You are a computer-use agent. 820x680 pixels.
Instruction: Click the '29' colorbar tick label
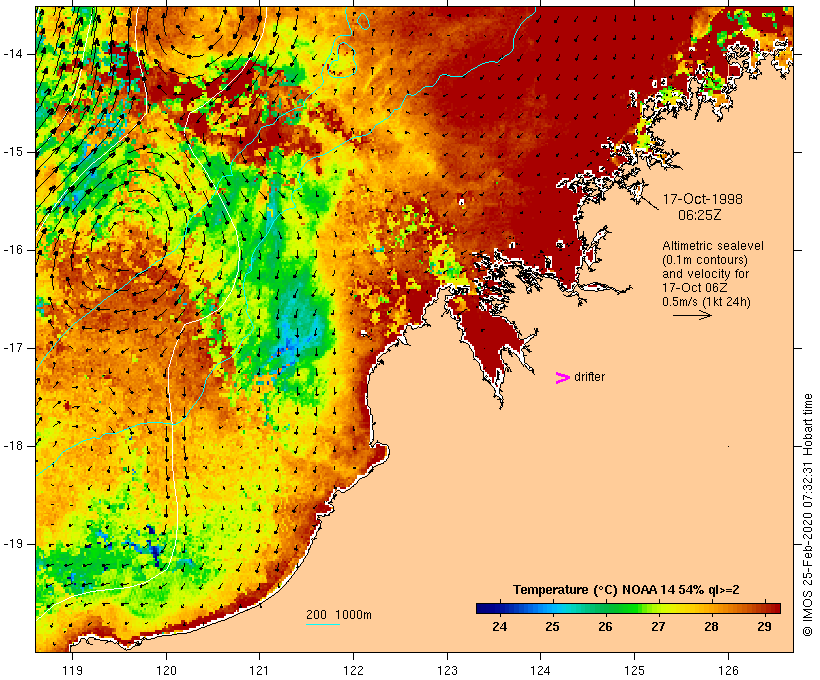coord(764,627)
